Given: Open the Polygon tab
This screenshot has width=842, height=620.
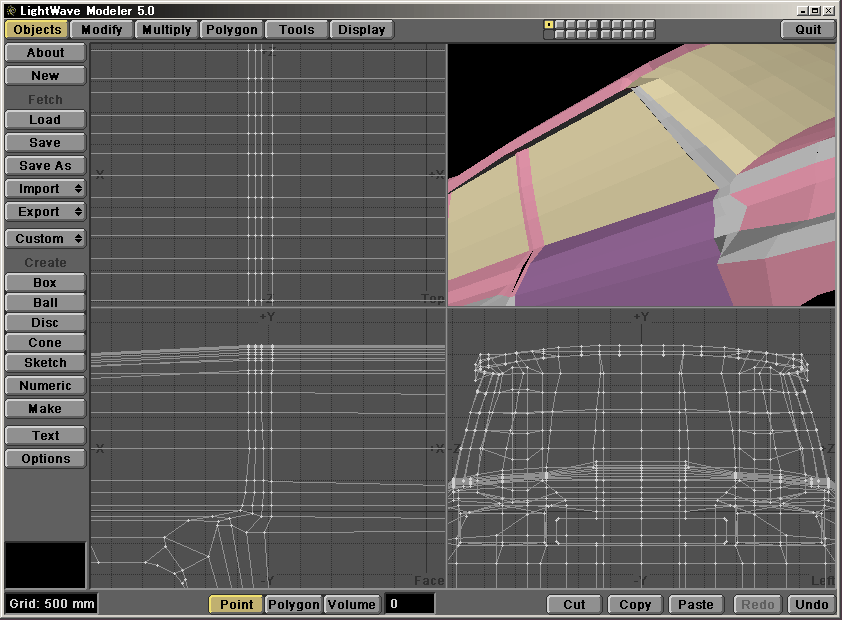Looking at the screenshot, I should coord(232,29).
